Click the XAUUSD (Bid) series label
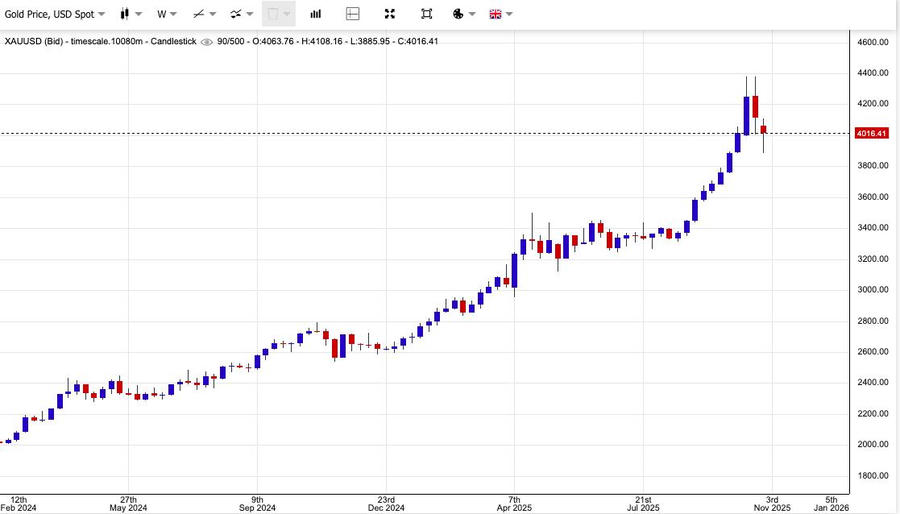 (33, 41)
